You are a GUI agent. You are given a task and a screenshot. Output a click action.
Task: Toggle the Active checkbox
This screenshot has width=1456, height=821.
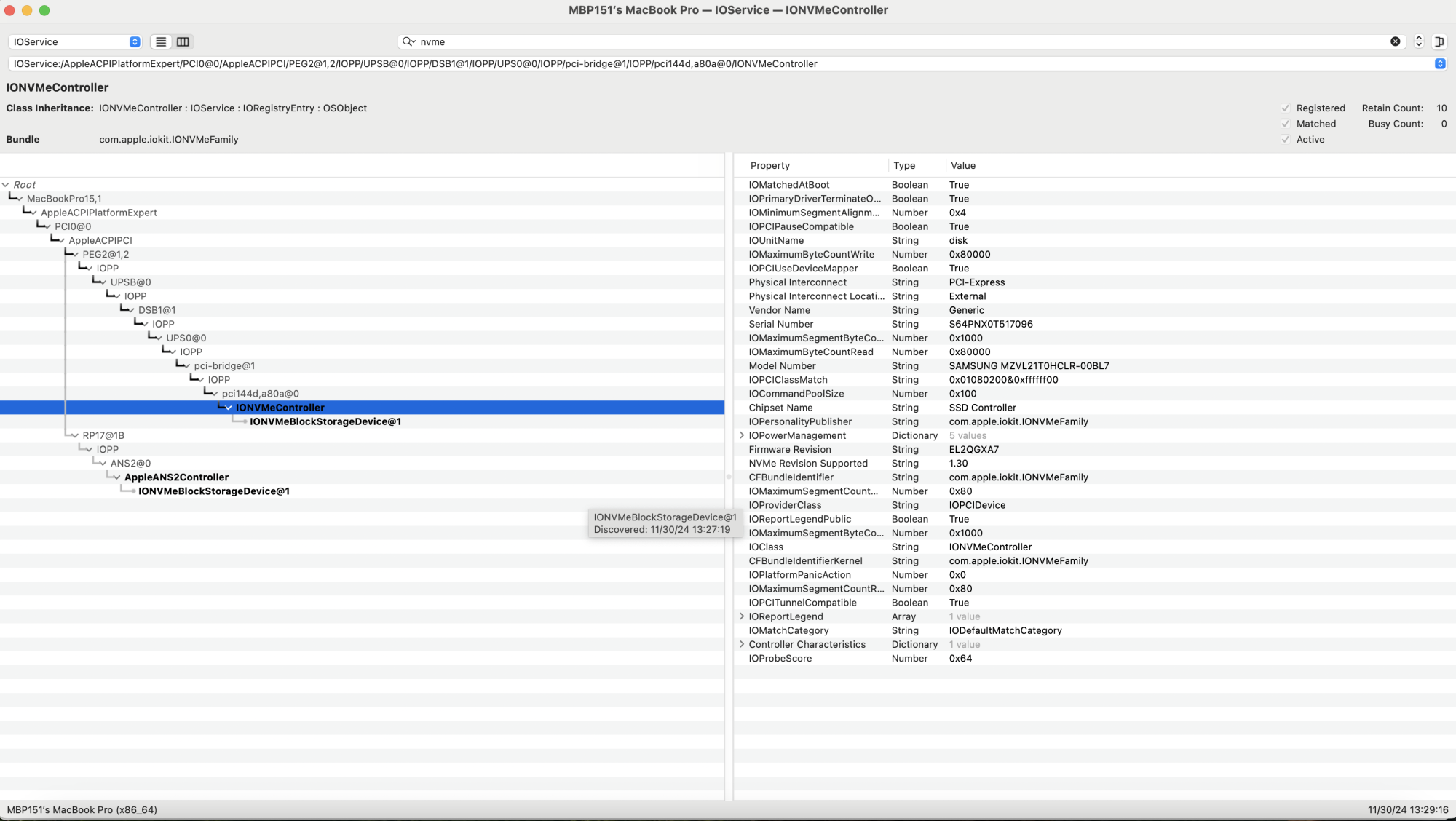tap(1286, 140)
